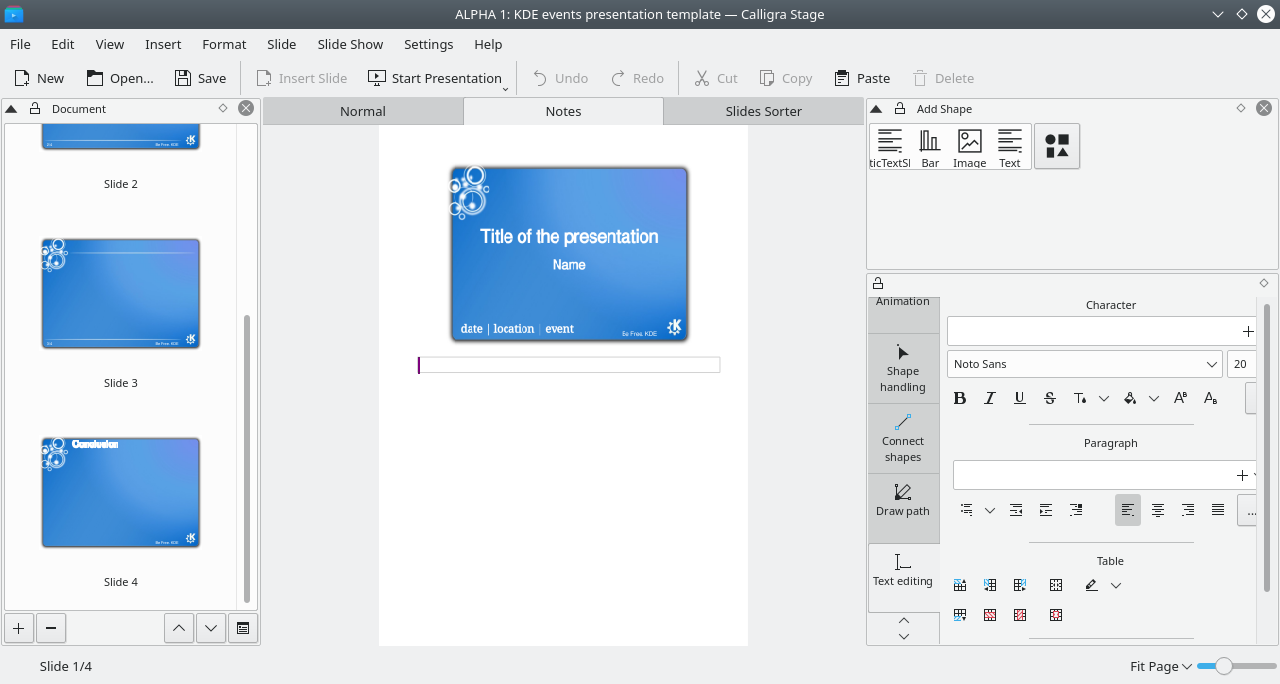
Task: Switch to the Normal view tab
Action: click(x=363, y=111)
